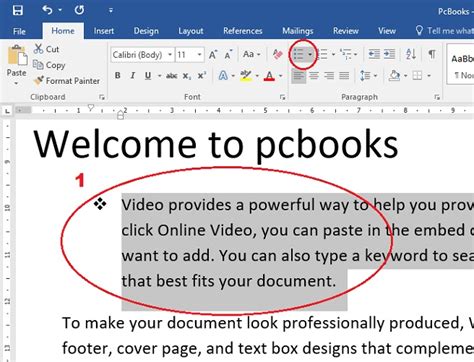The width and height of the screenshot is (474, 362).
Task: Copy the selected text
Action: point(49,65)
